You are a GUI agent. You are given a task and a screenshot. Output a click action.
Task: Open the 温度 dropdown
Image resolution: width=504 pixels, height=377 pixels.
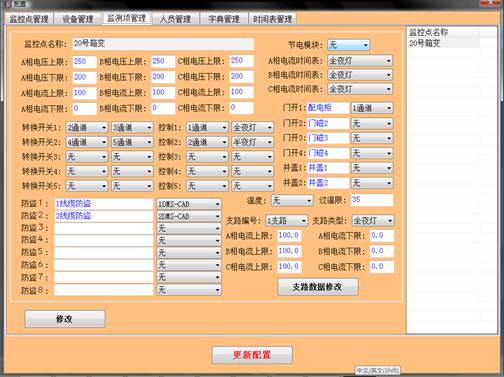point(292,201)
